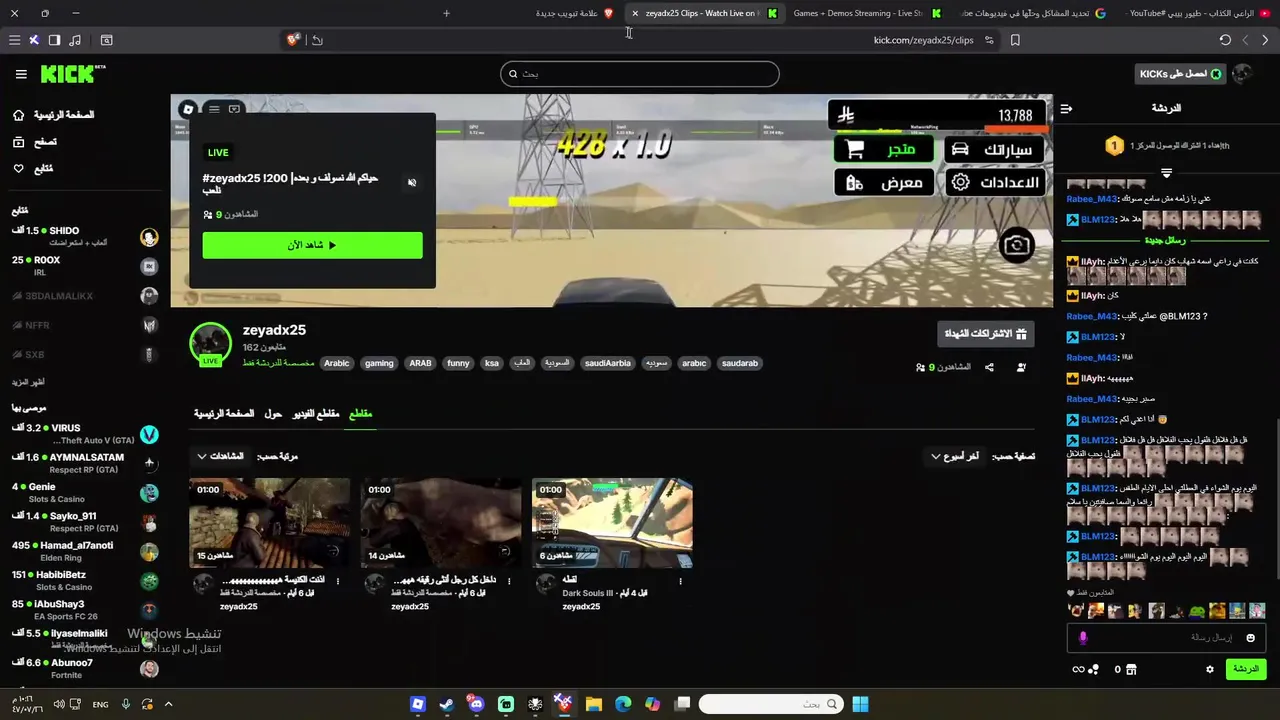Open the first clip with 15 viewers
Viewport: 1280px width, 720px height.
(269, 523)
